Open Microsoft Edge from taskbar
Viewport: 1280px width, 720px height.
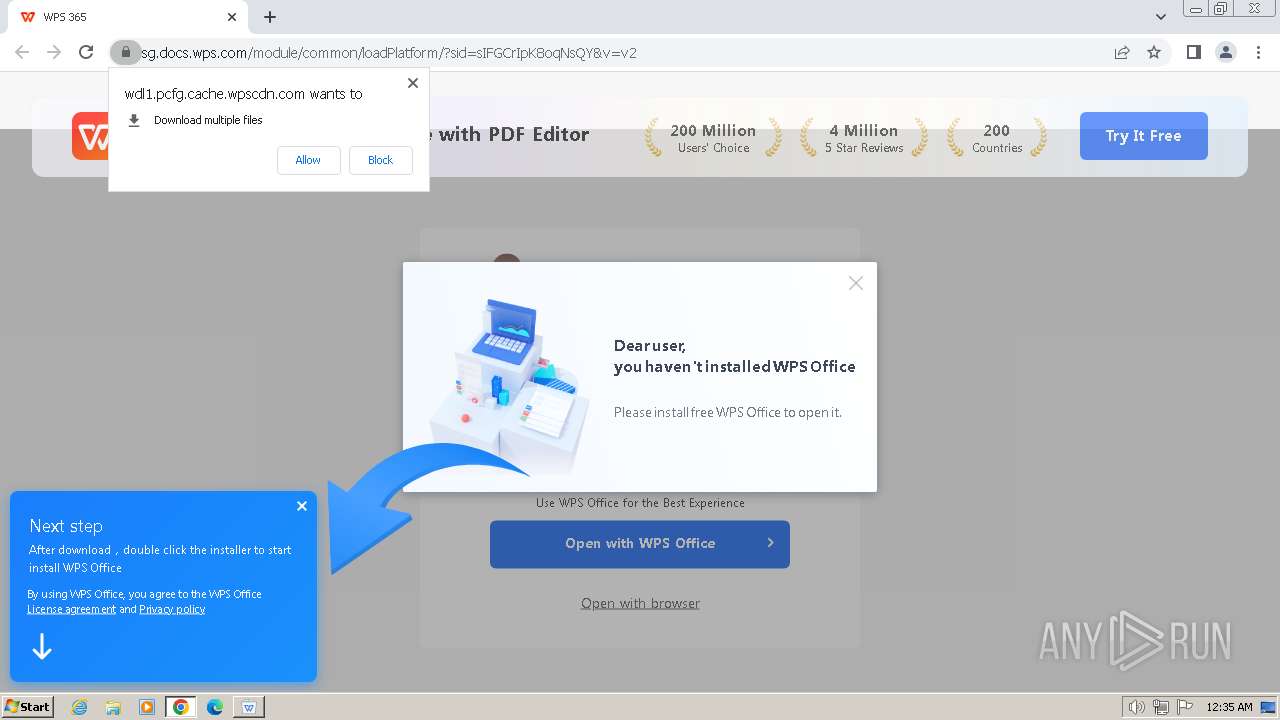click(215, 707)
